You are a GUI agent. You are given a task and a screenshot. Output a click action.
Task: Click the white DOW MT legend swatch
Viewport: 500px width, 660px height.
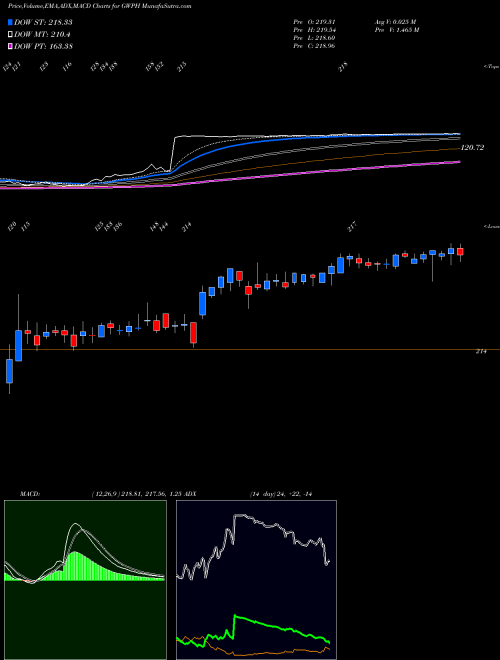click(x=10, y=34)
